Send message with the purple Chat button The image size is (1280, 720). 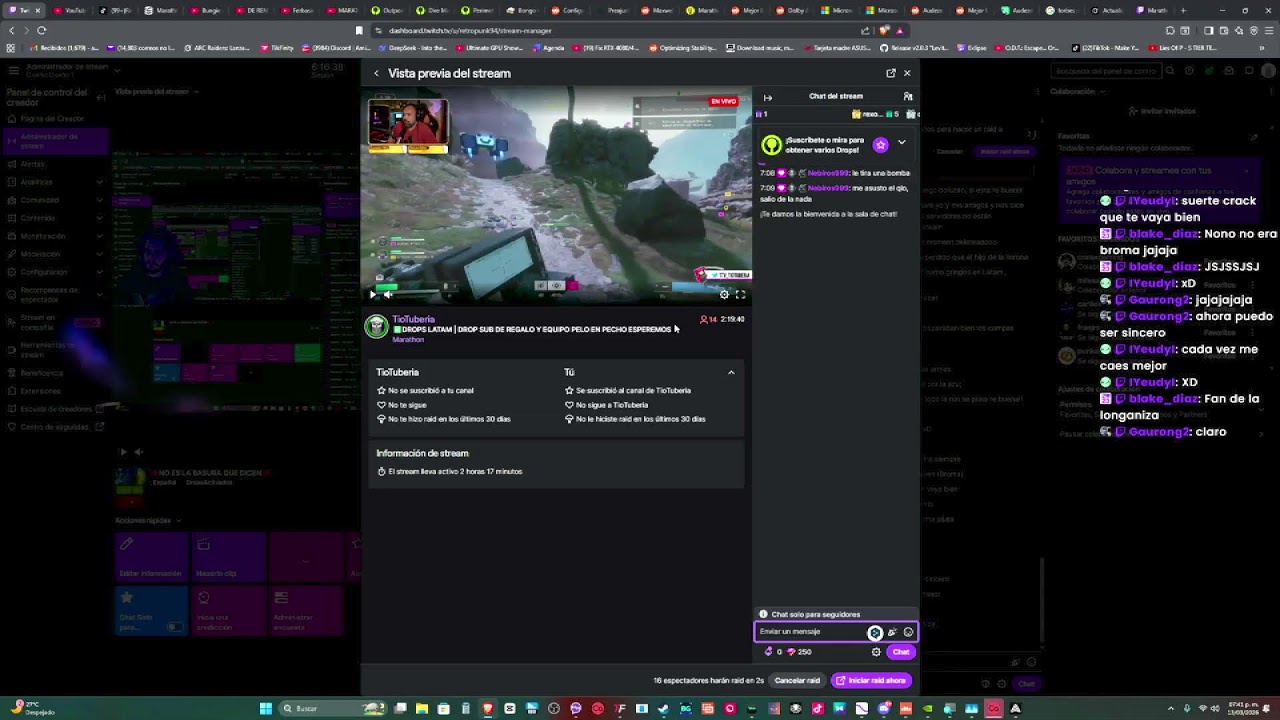click(901, 652)
